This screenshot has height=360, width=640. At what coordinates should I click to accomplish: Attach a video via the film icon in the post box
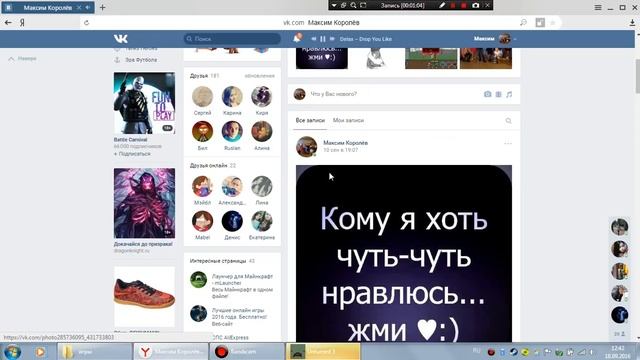coord(498,94)
